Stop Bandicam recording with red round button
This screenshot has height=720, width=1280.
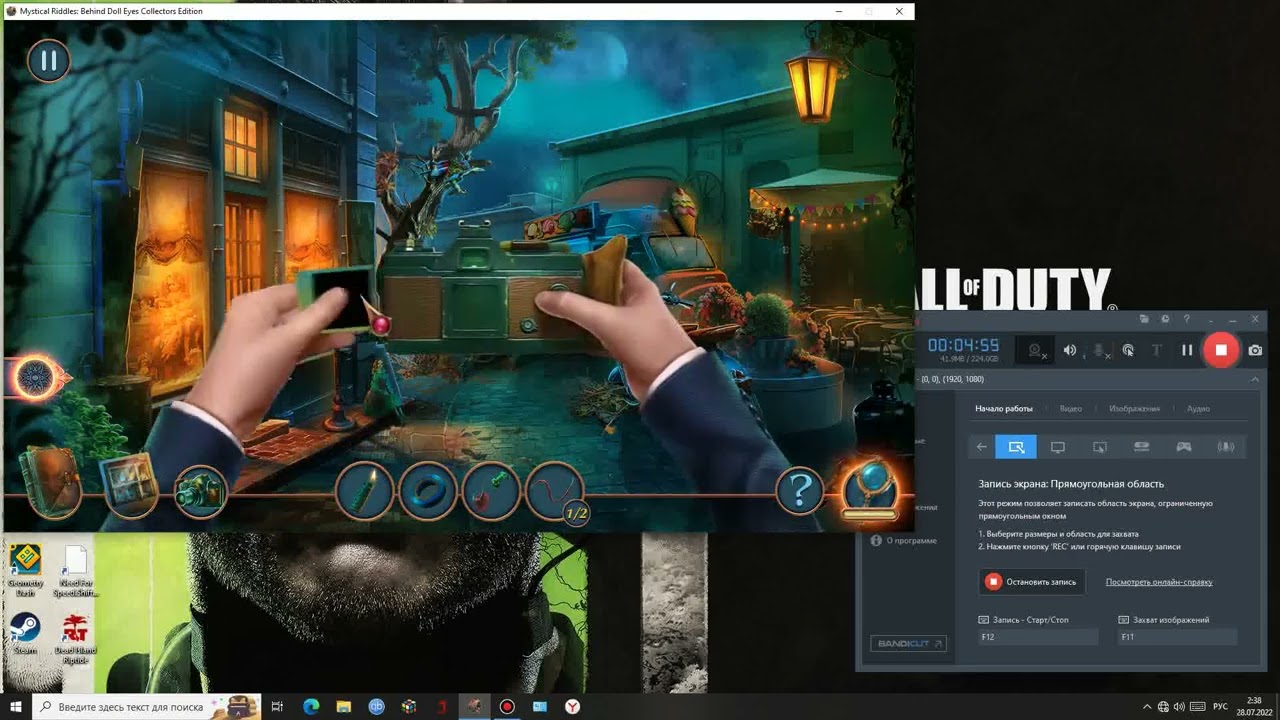1220,350
